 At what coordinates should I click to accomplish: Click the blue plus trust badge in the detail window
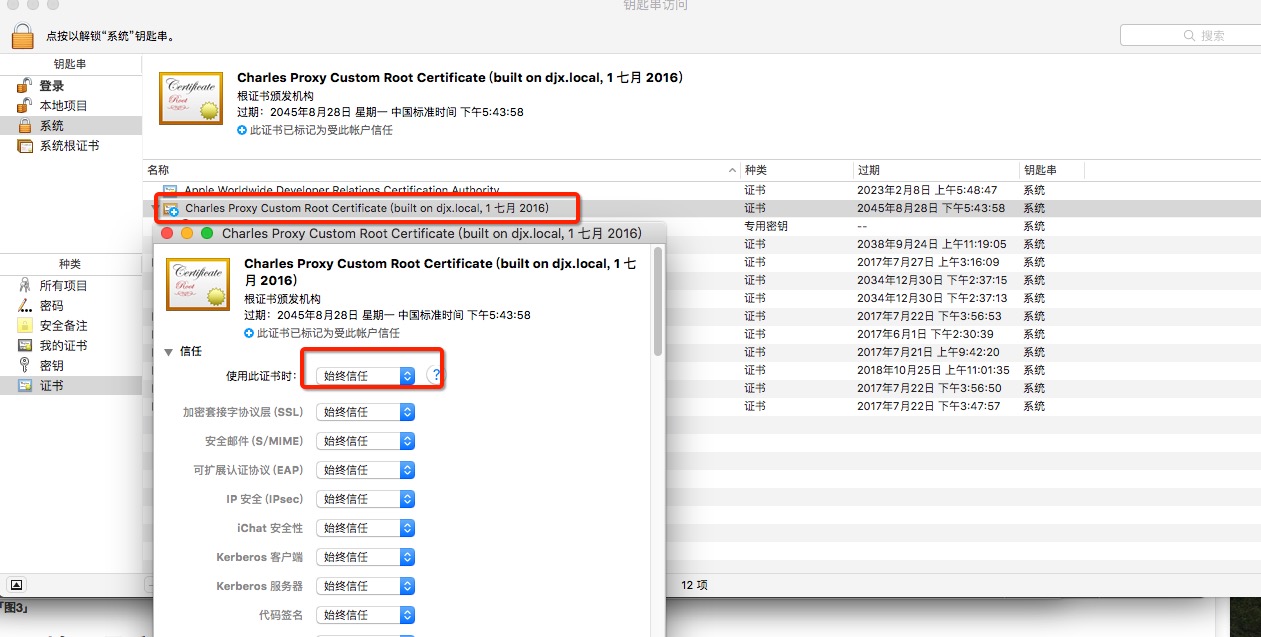[249, 332]
